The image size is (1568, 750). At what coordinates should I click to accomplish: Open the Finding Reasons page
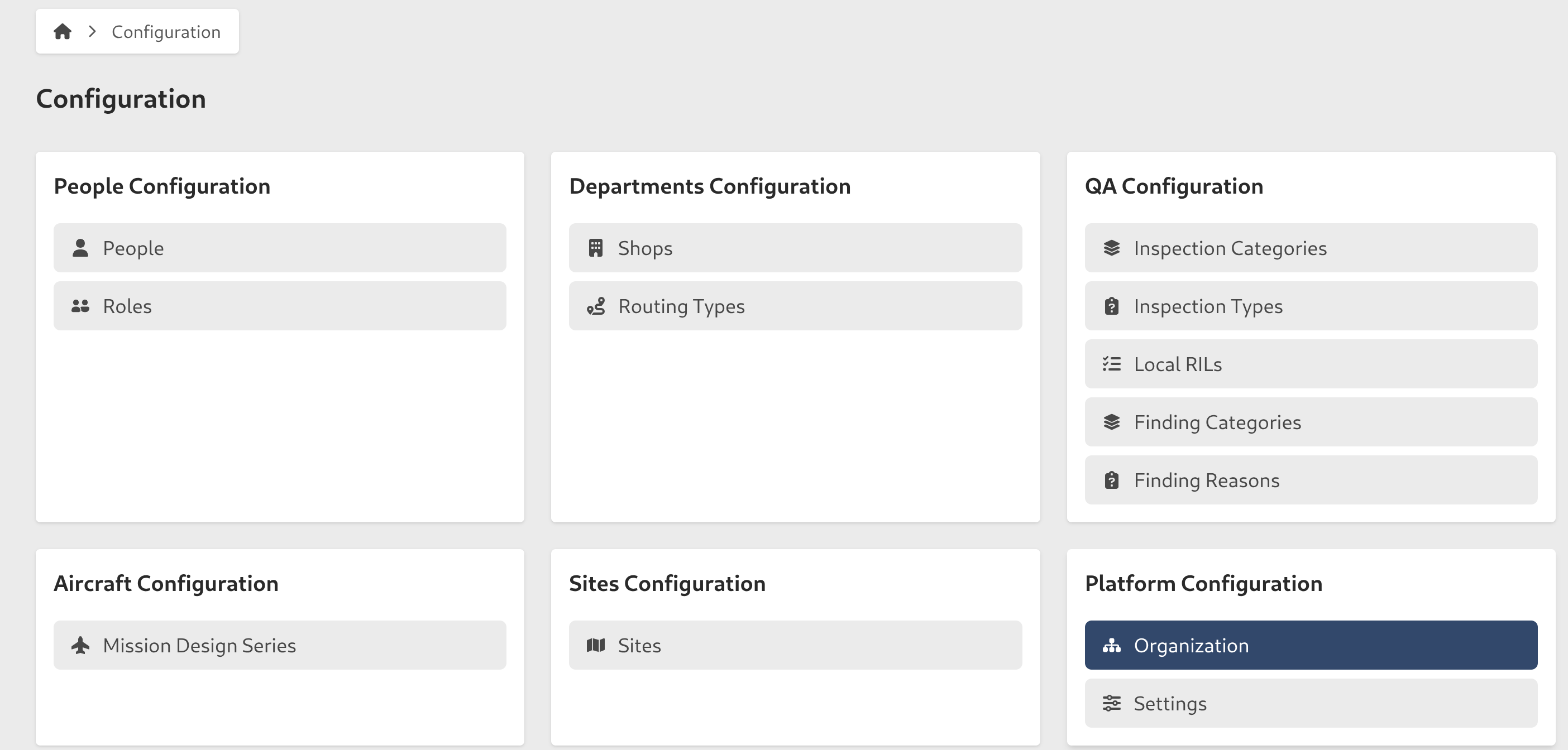pyautogui.click(x=1310, y=480)
